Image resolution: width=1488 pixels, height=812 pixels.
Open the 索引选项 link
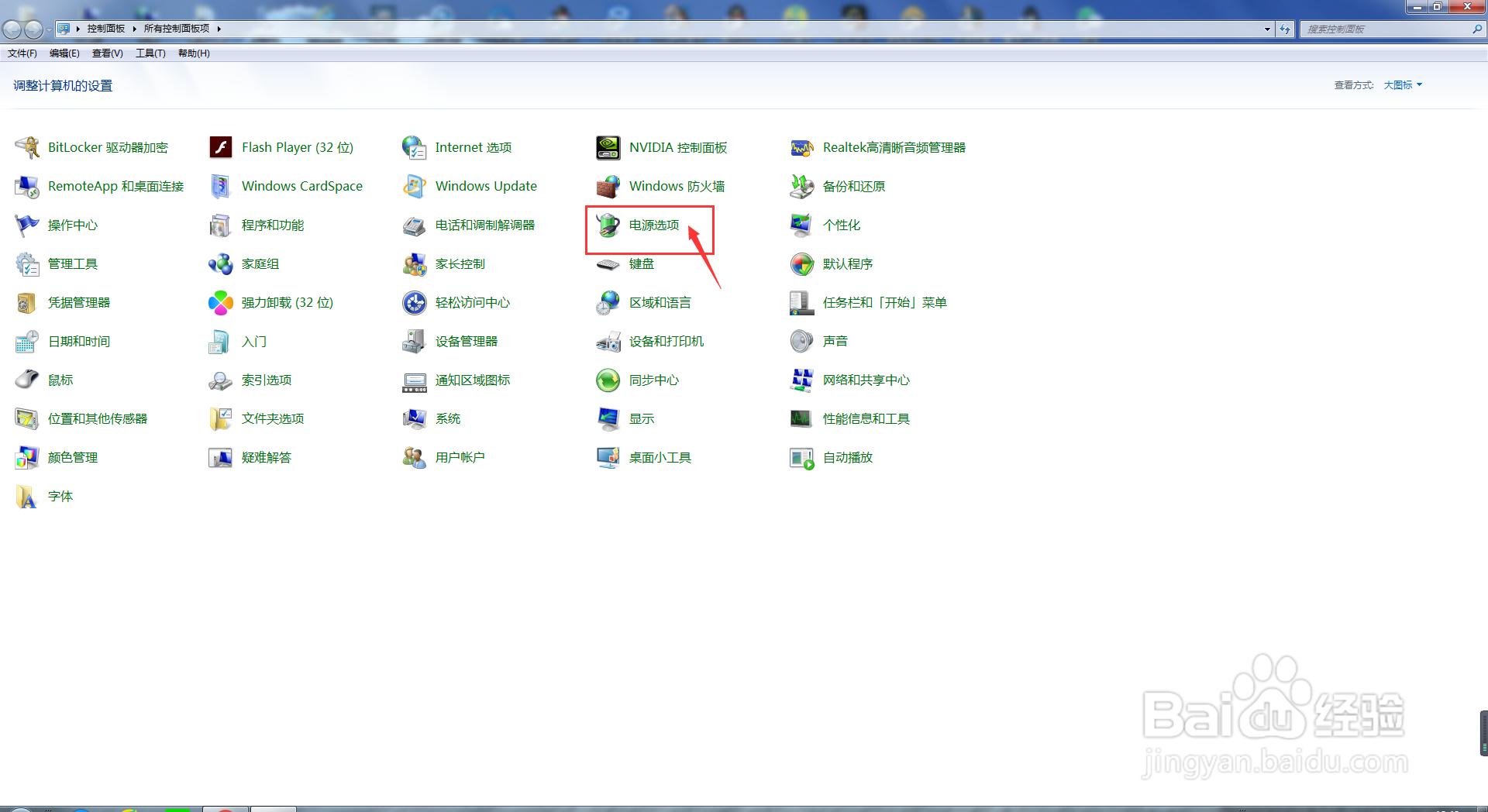point(267,380)
